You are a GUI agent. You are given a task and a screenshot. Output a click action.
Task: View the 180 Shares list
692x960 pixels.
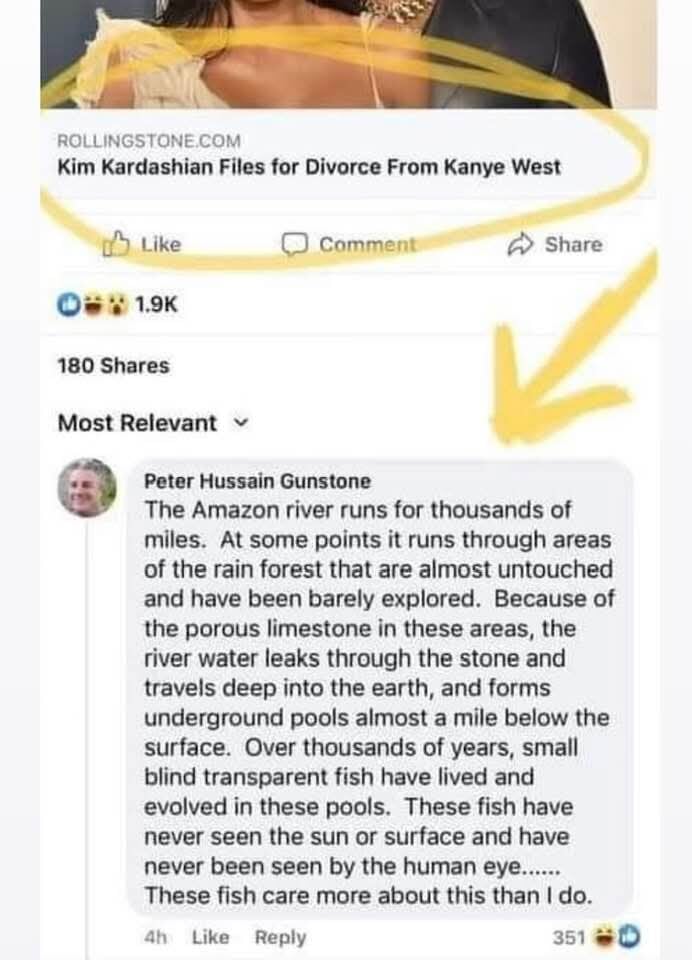point(113,366)
